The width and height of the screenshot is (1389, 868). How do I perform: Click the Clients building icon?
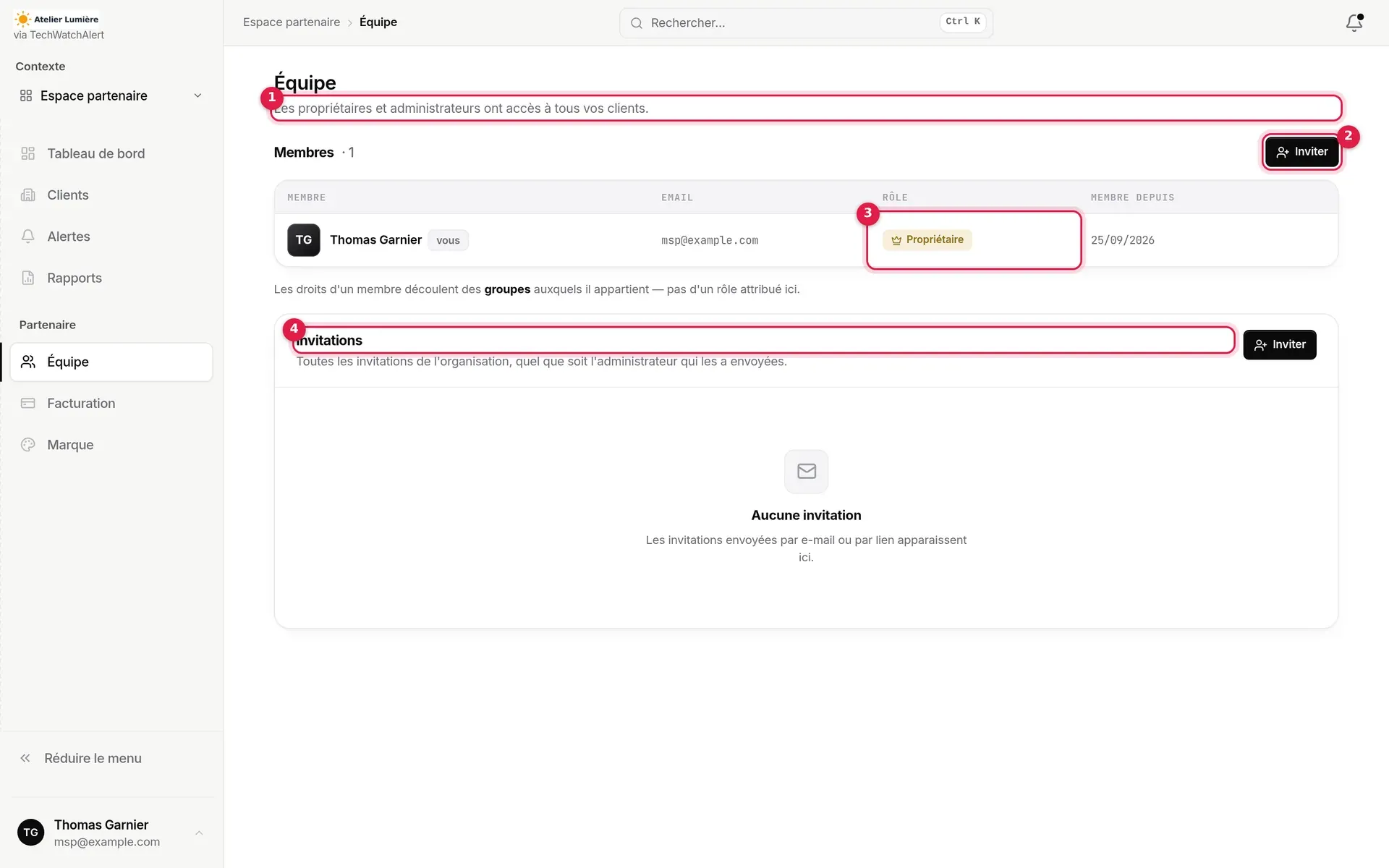pyautogui.click(x=28, y=195)
